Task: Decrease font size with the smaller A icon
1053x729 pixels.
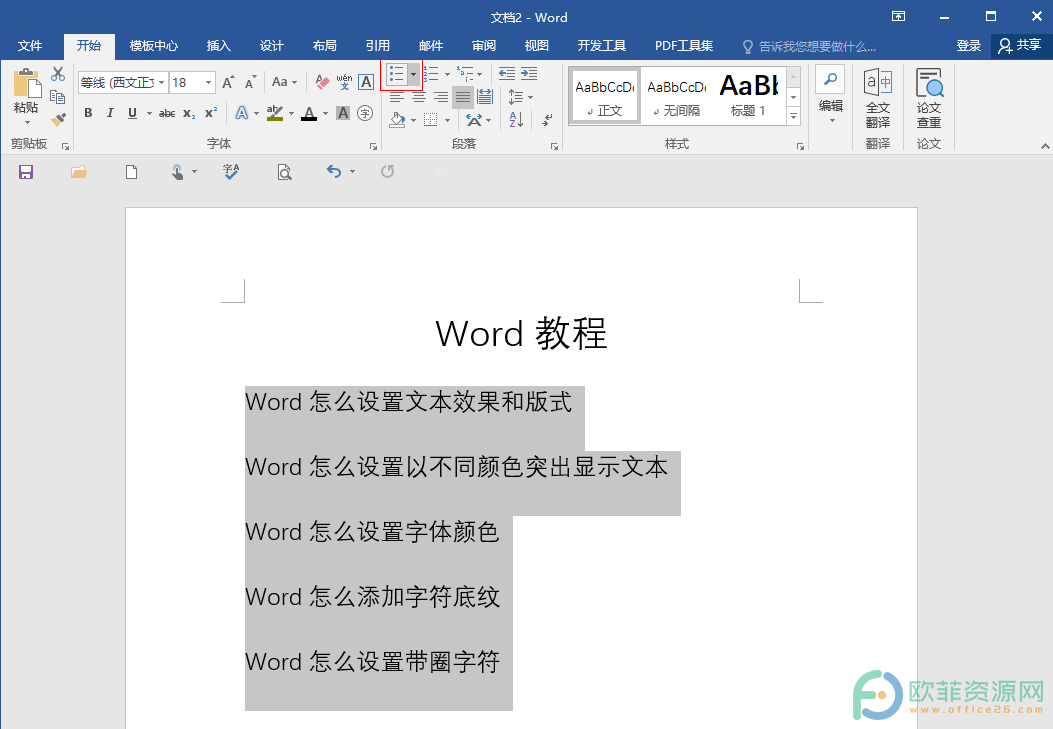Action: [x=250, y=83]
